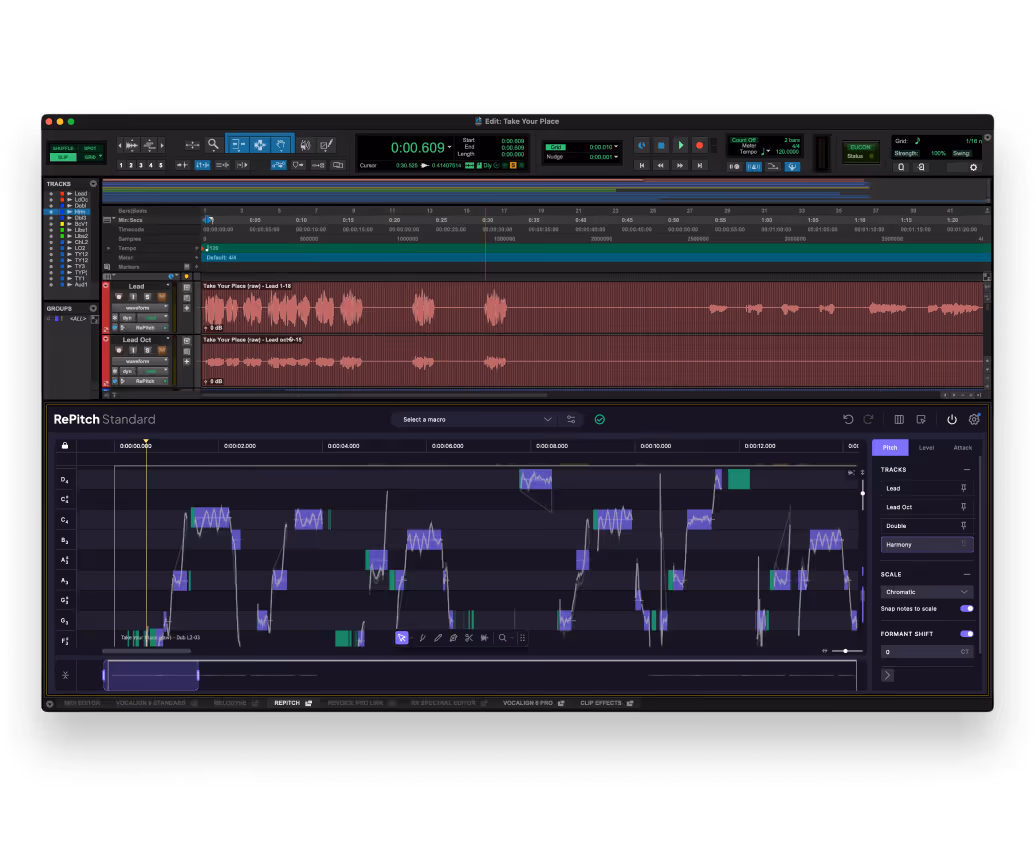The image size is (1036, 846).
Task: Click the record button in transport
Action: click(699, 145)
